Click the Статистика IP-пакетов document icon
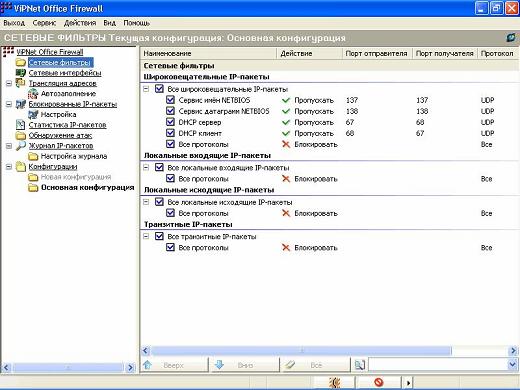Viewport: 520px width, 390px height. (x=21, y=125)
